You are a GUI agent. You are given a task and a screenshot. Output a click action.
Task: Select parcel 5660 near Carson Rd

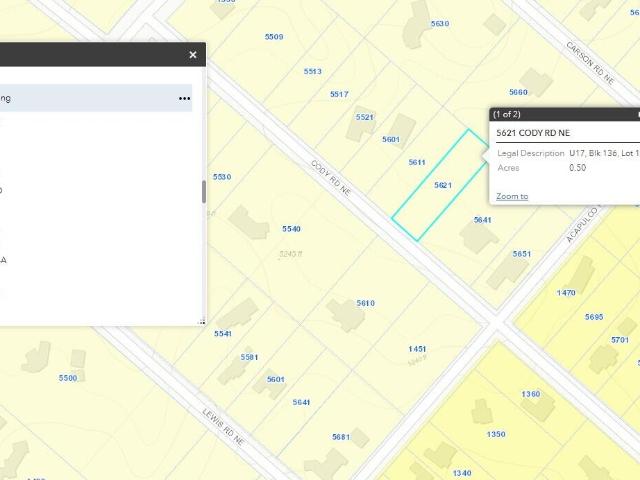[518, 92]
